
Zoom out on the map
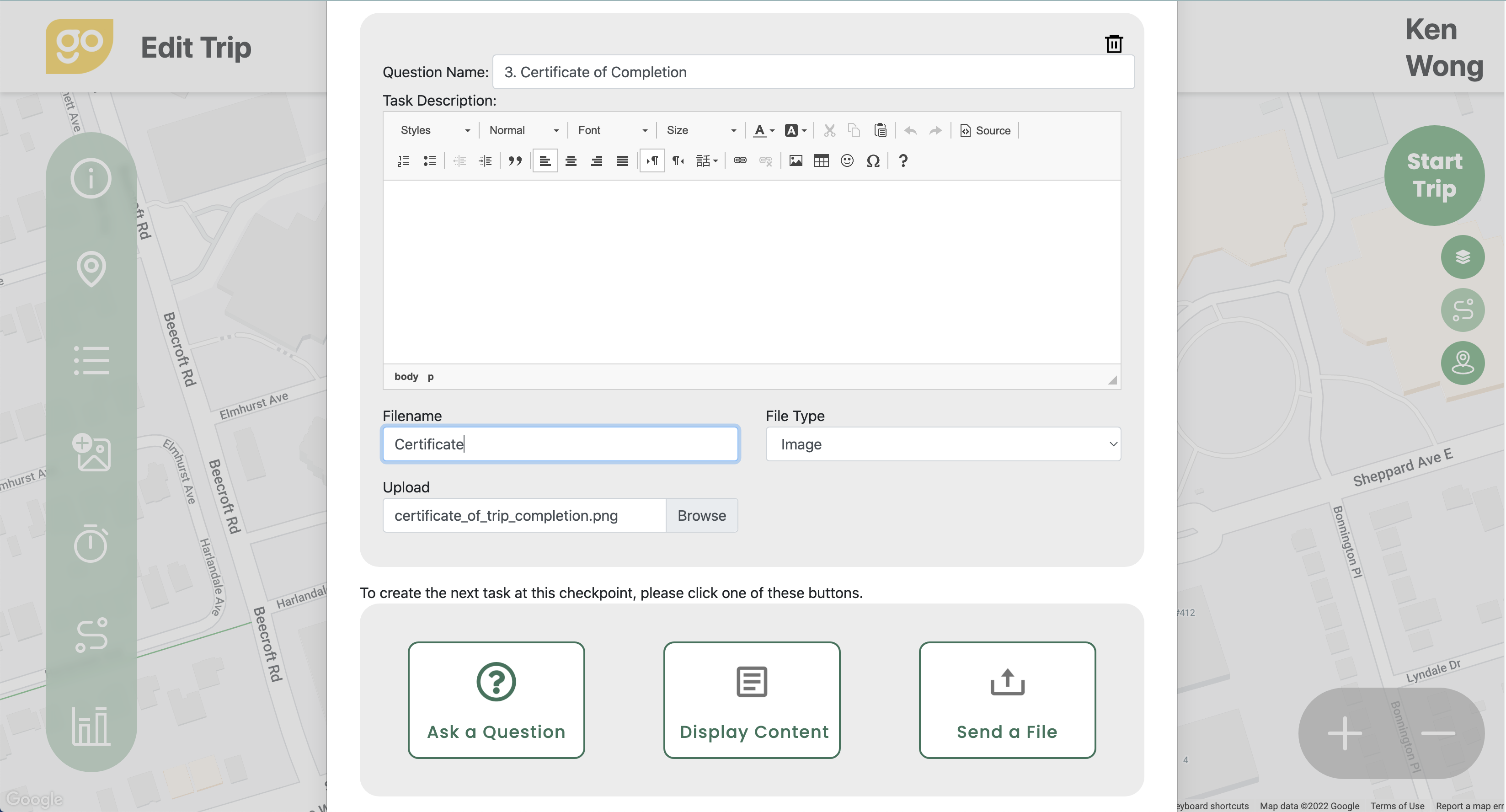(x=1437, y=733)
